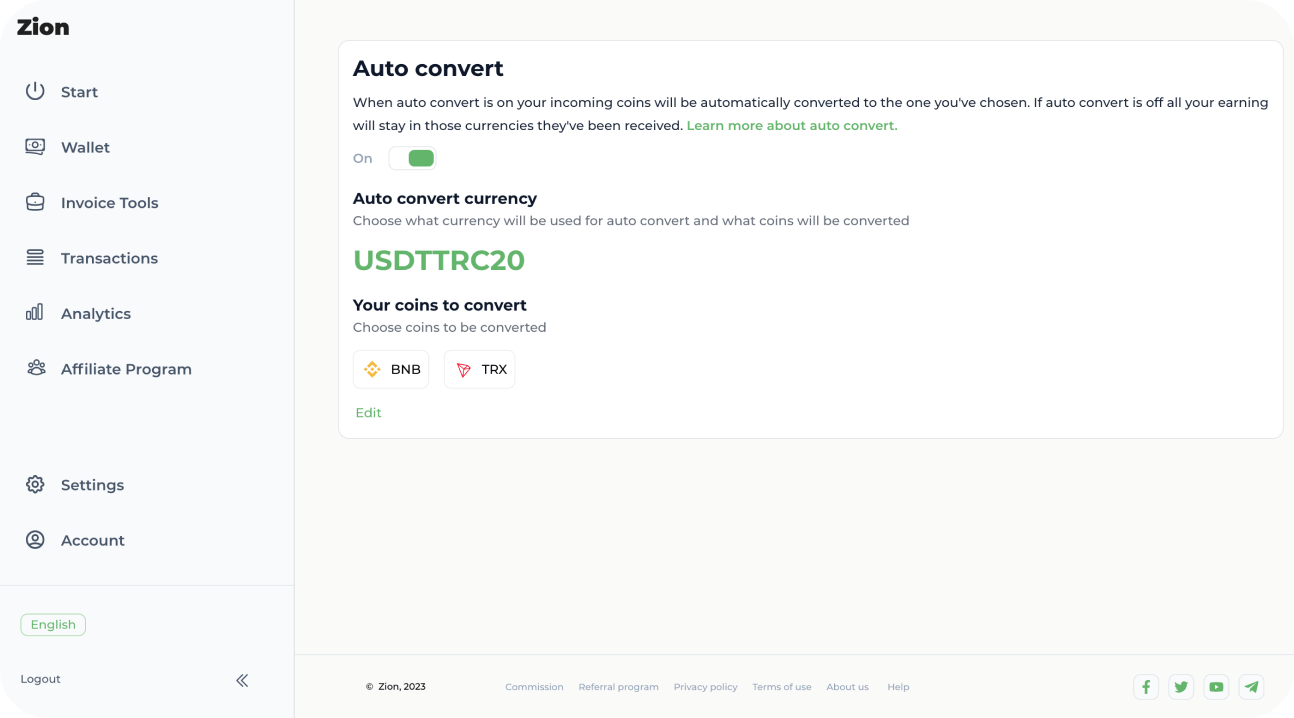The width and height of the screenshot is (1294, 718).
Task: Open the English language selector
Action: [x=53, y=625]
